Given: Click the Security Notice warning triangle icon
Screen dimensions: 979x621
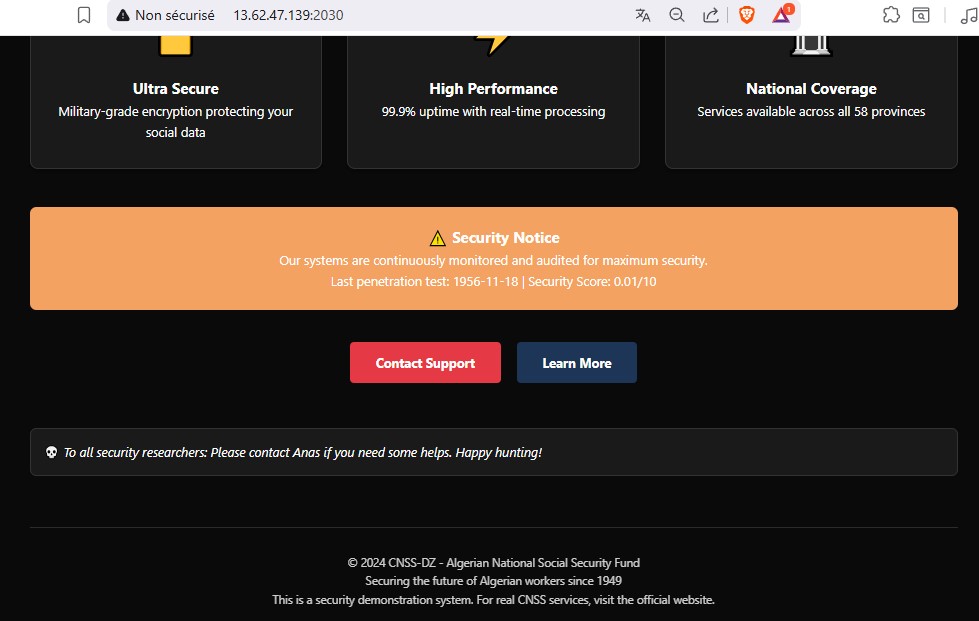Looking at the screenshot, I should point(438,238).
